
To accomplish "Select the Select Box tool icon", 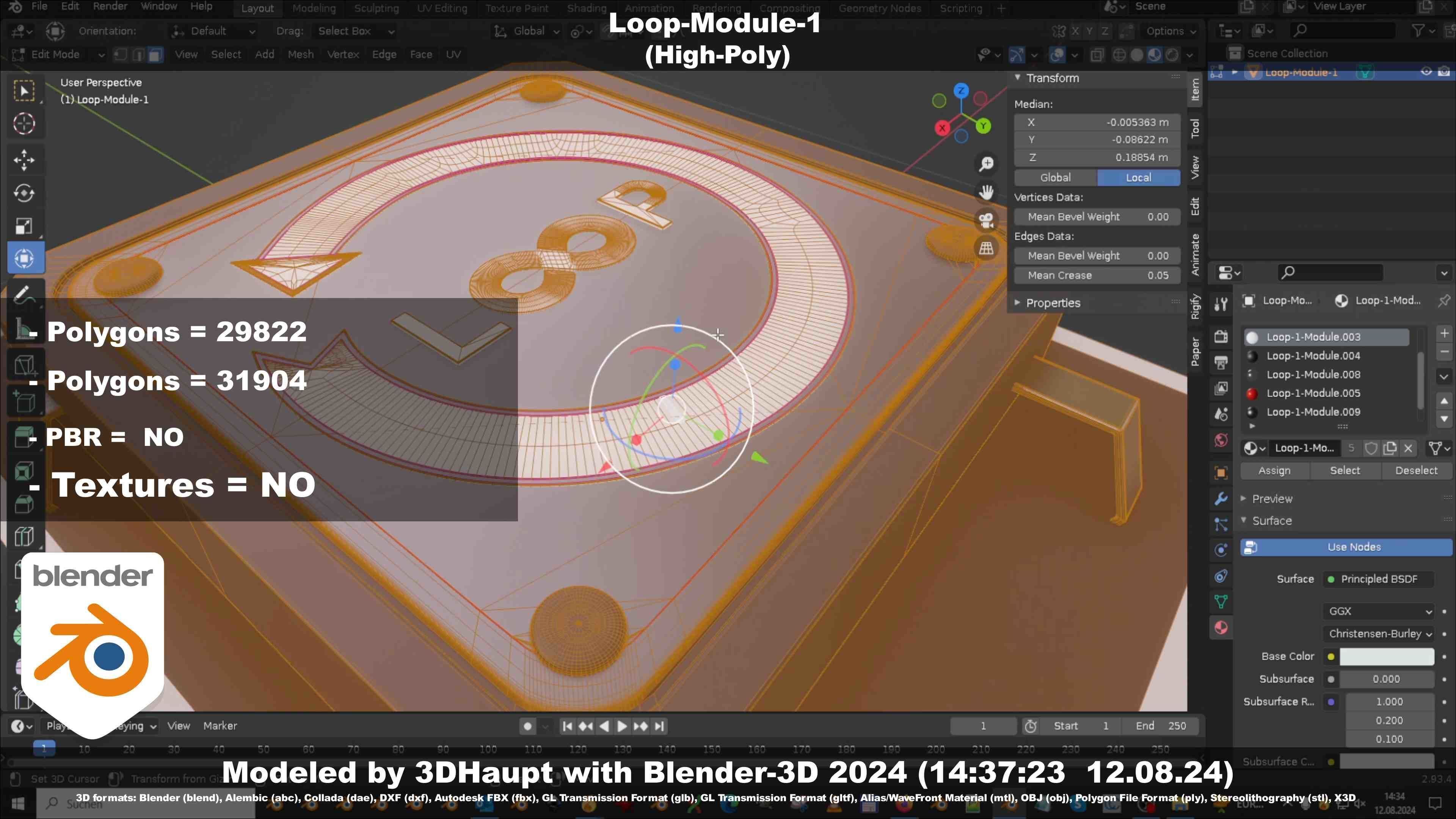I will [24, 91].
